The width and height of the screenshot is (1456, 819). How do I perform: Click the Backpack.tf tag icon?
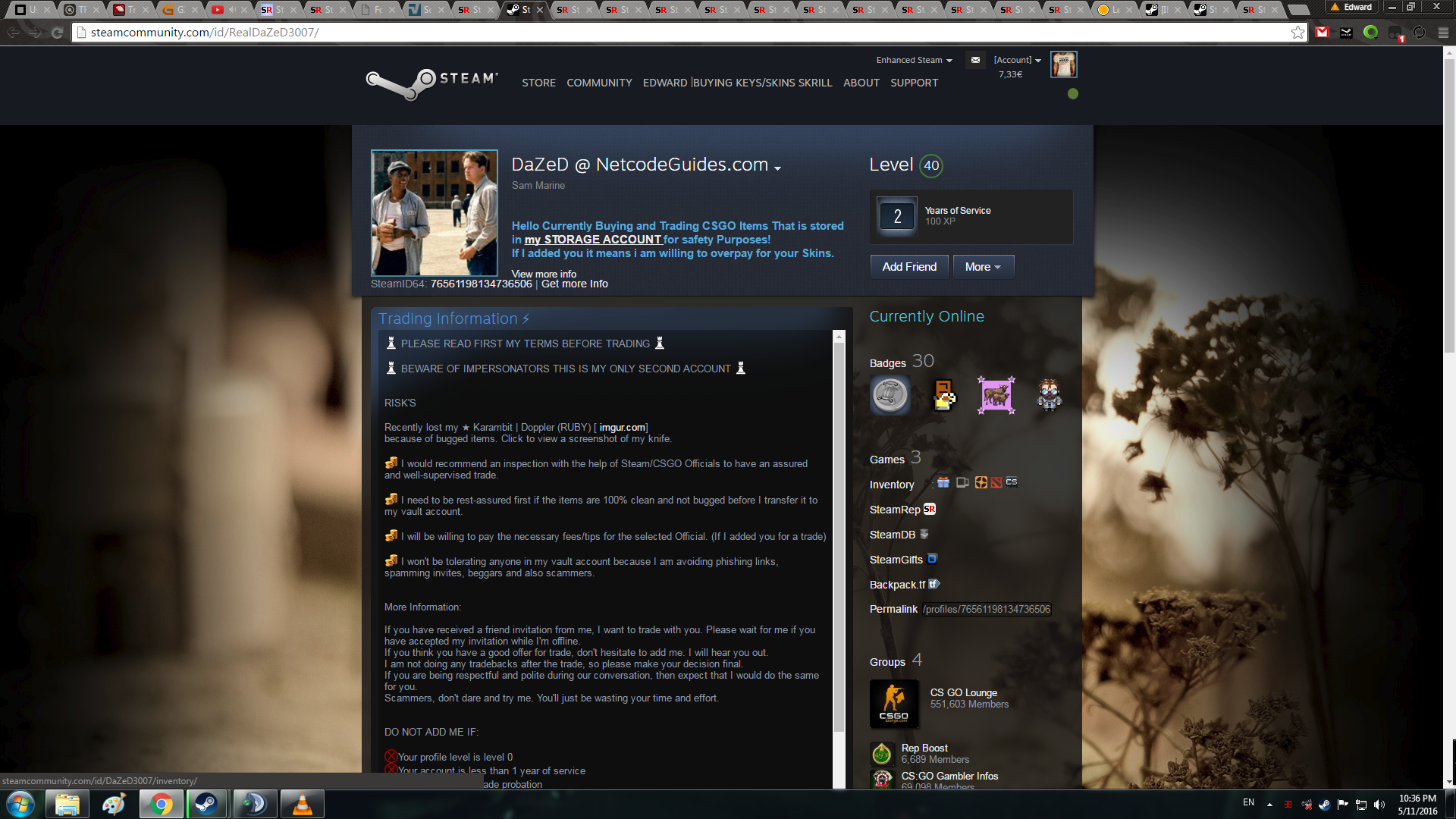coord(934,584)
